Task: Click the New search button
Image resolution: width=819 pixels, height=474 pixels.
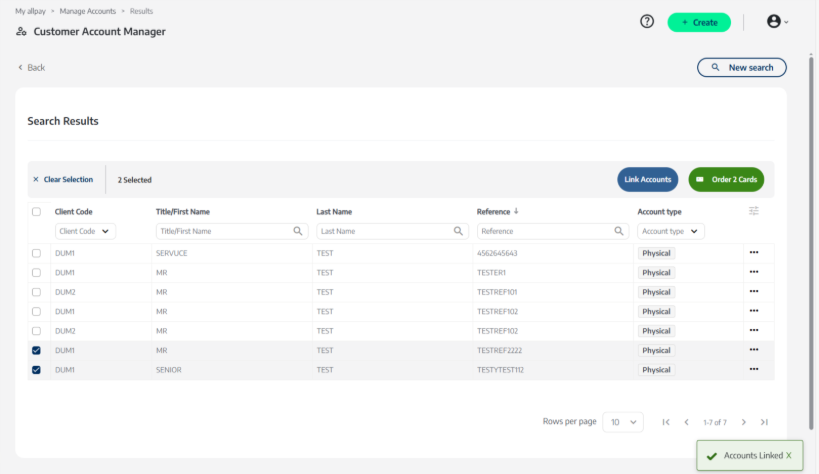Action: pos(742,67)
